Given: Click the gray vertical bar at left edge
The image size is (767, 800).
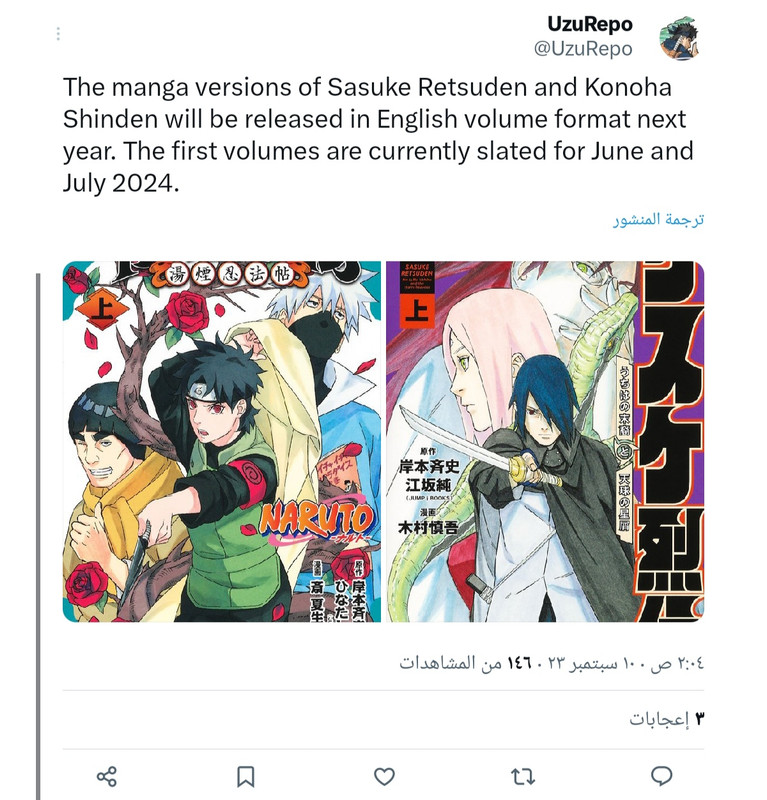Looking at the screenshot, I should [x=38, y=536].
